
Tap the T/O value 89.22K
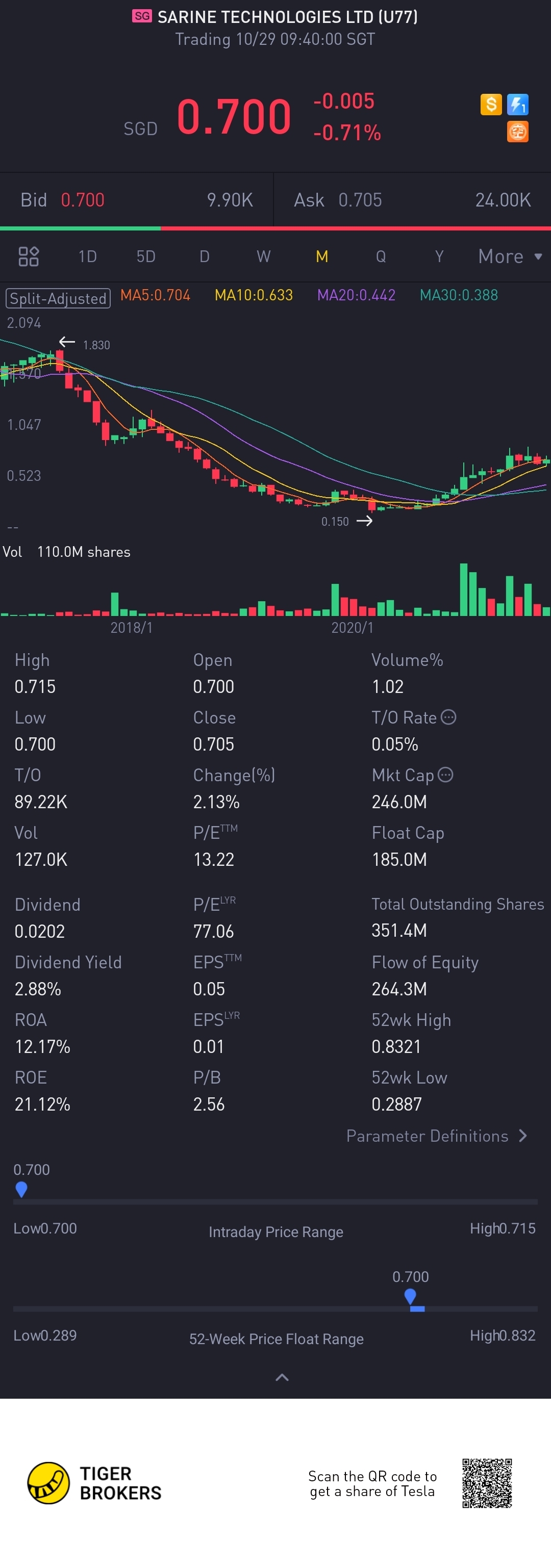click(x=41, y=802)
